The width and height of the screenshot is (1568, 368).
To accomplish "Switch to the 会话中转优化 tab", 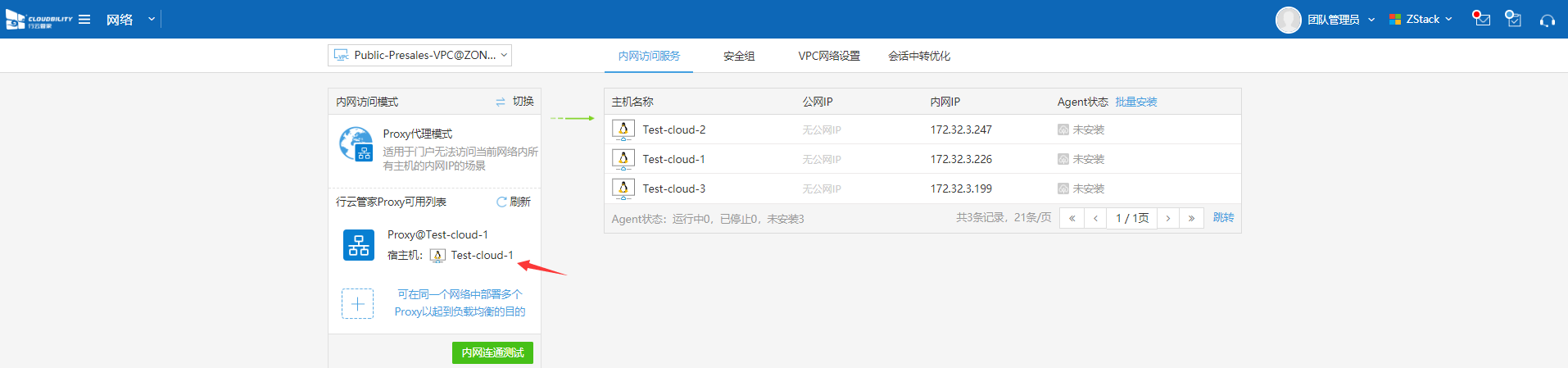I will tap(919, 56).
